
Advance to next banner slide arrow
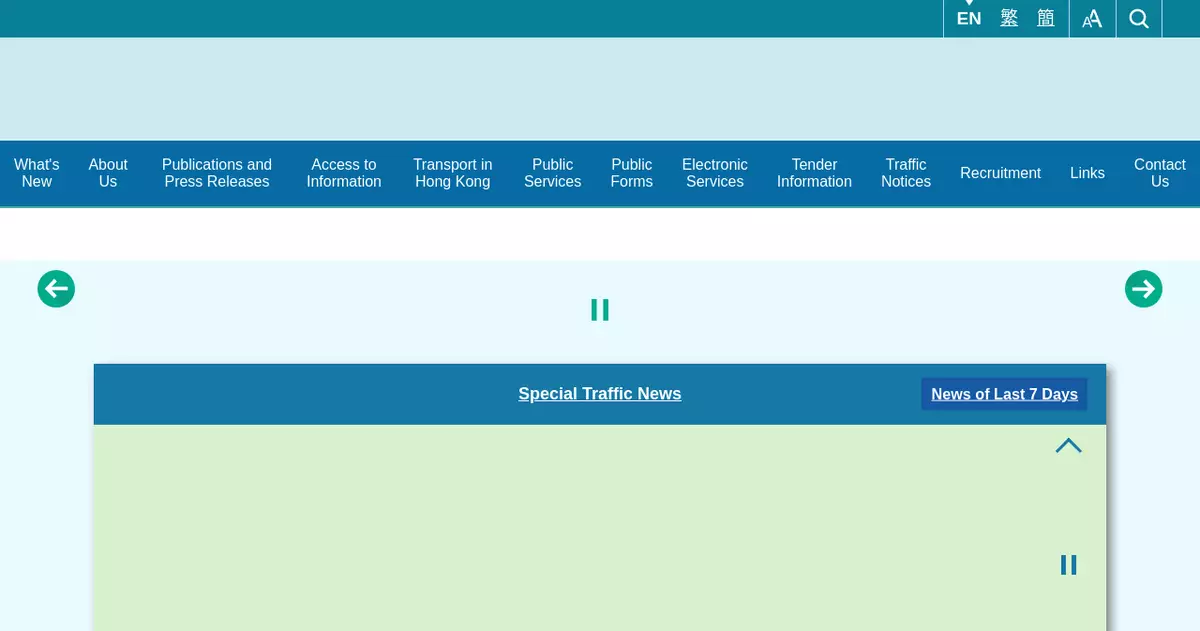pyautogui.click(x=1143, y=289)
